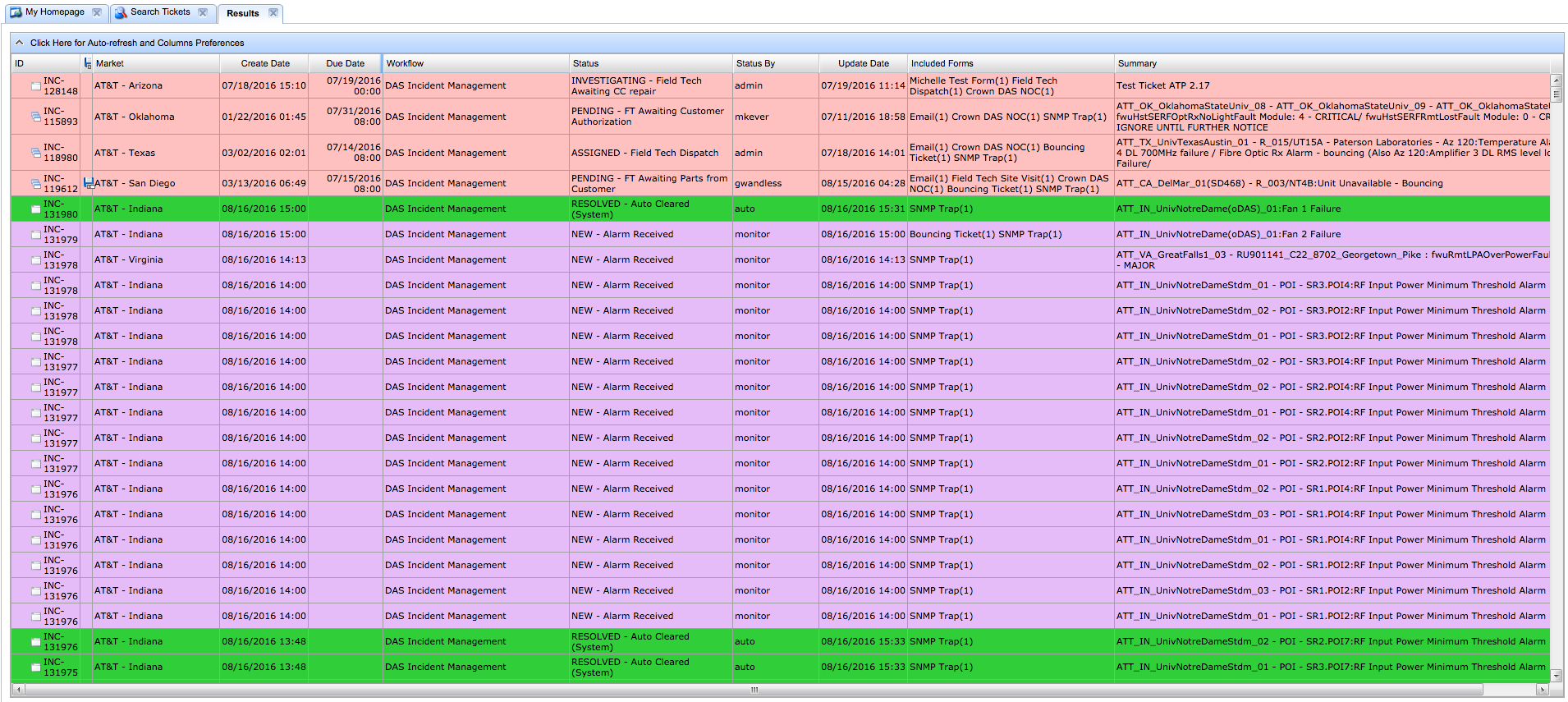Click the stacked tickets icon for INC-118980

[x=35, y=153]
